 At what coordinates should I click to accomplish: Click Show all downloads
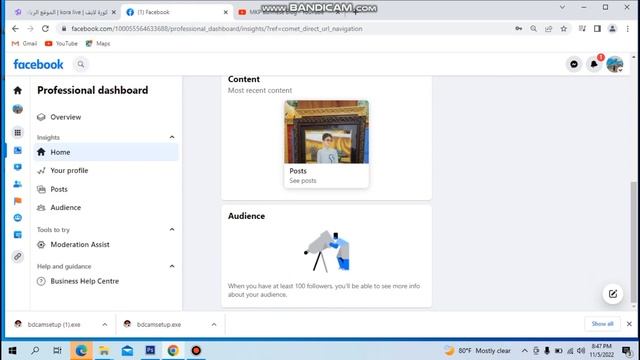pyautogui.click(x=602, y=324)
